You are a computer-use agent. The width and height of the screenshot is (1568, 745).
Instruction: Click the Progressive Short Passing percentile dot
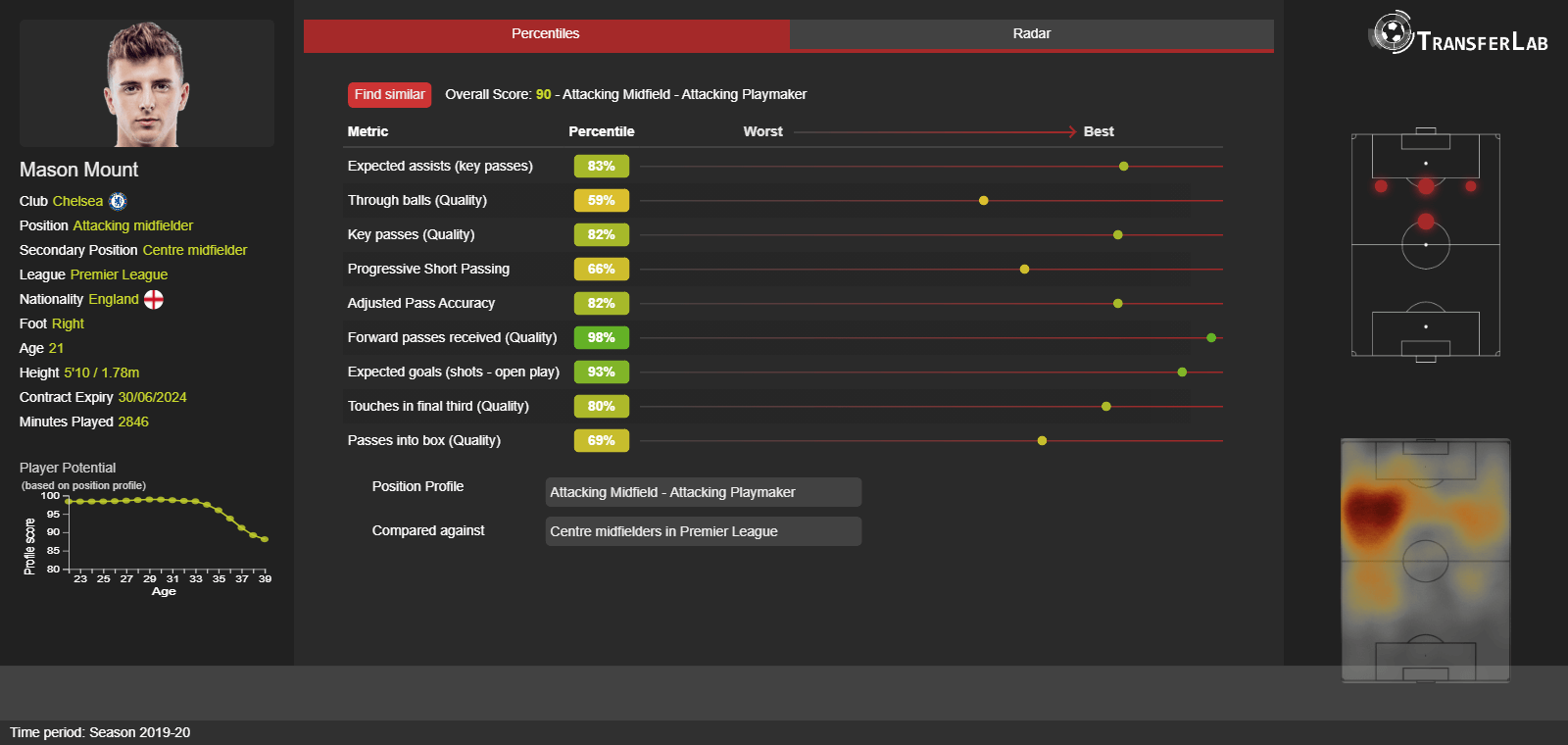click(1025, 270)
